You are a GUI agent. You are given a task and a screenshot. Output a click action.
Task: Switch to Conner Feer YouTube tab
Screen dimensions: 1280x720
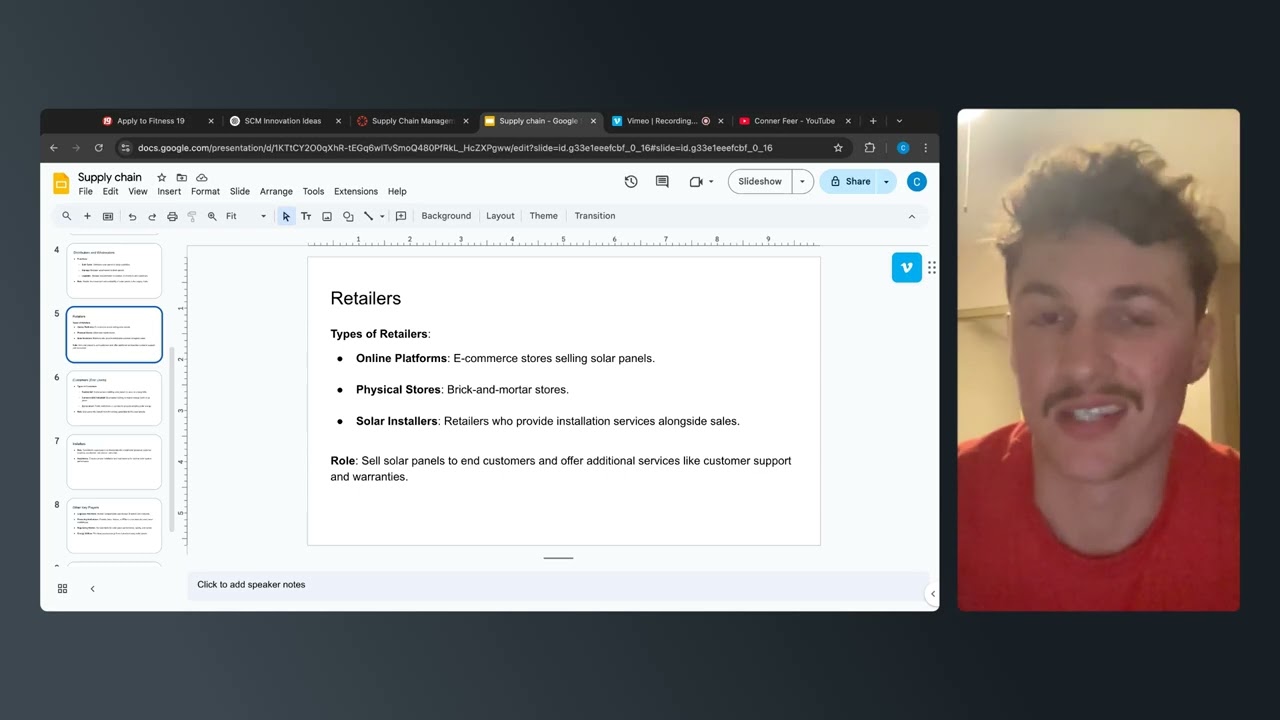click(x=795, y=121)
